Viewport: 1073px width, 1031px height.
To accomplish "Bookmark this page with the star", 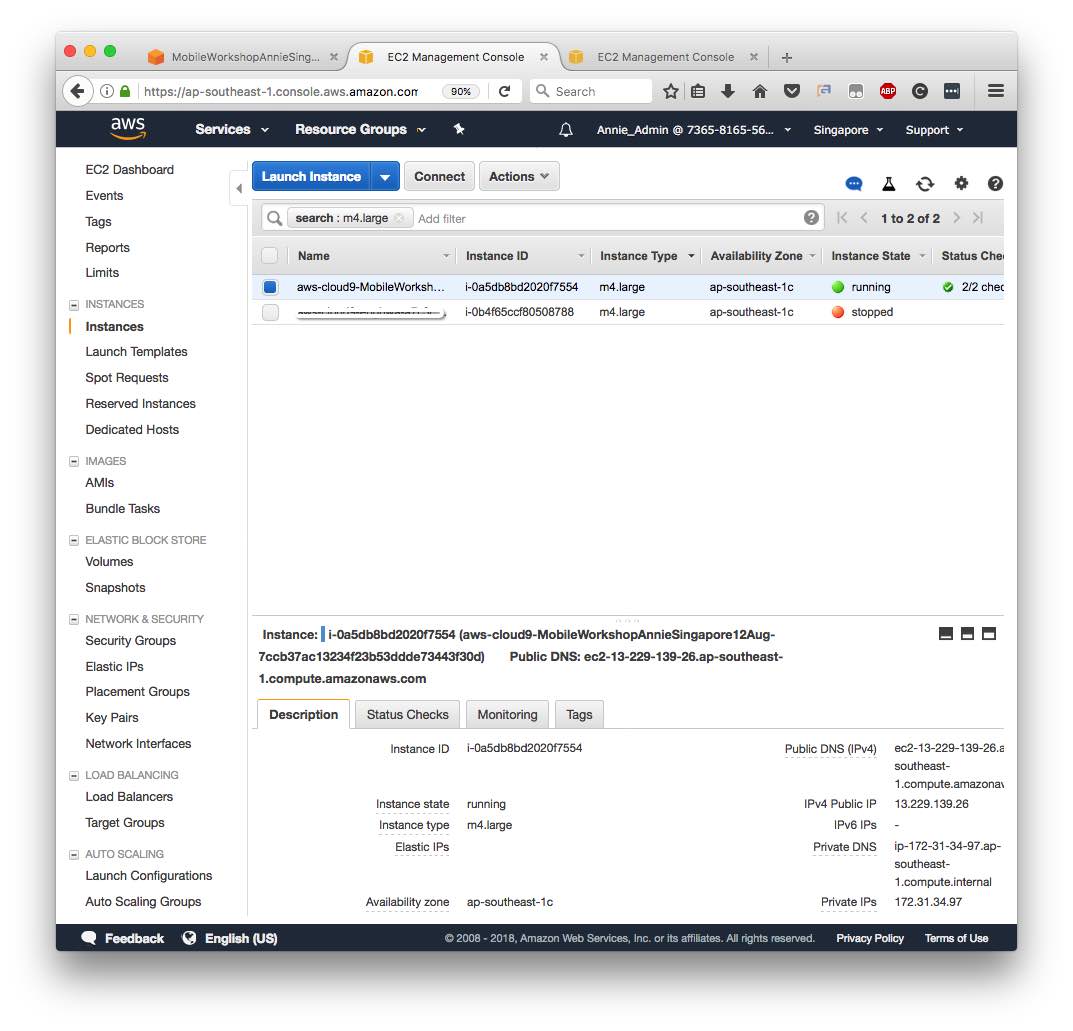I will pos(671,91).
